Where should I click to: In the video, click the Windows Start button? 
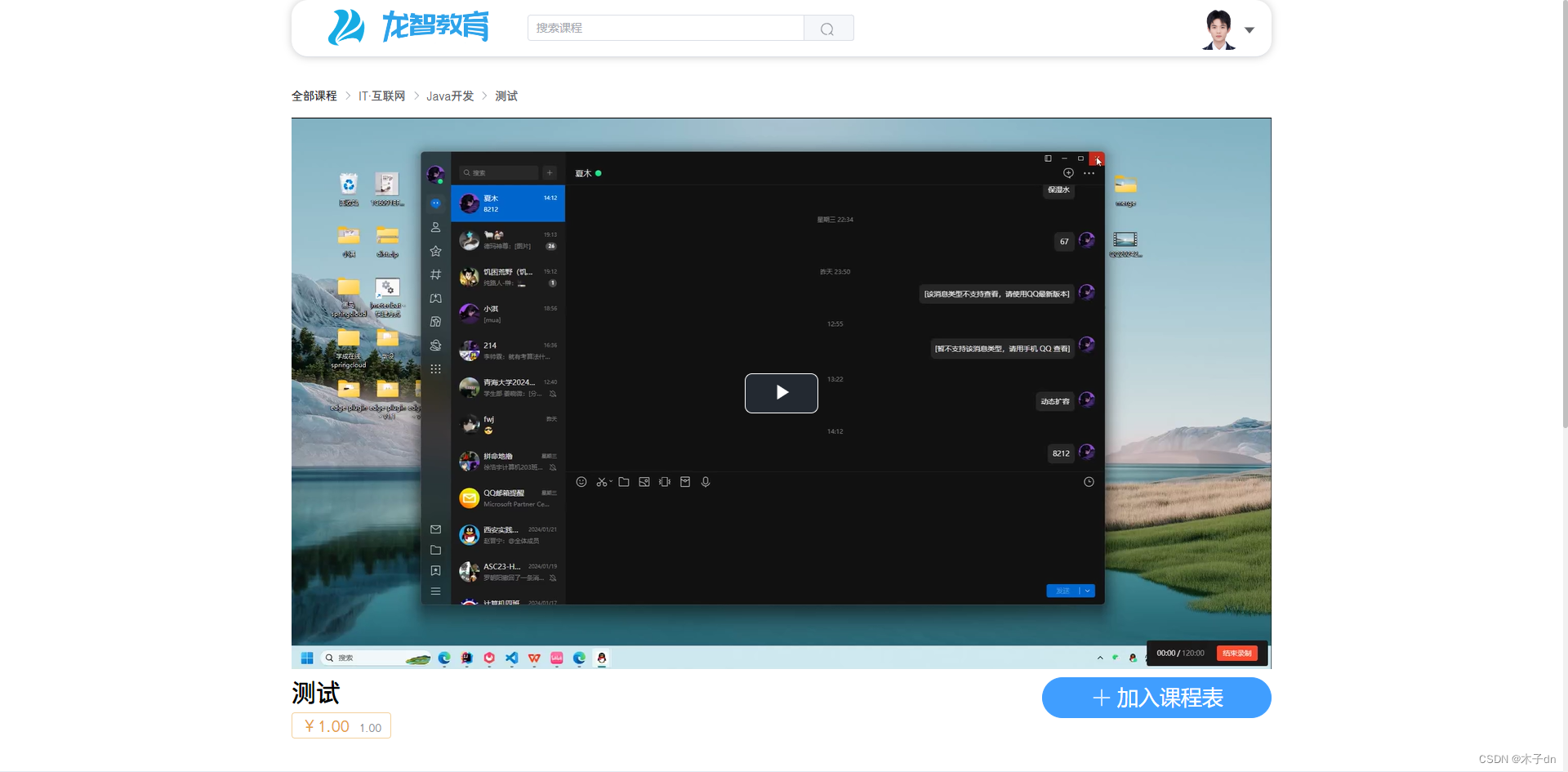(x=307, y=658)
